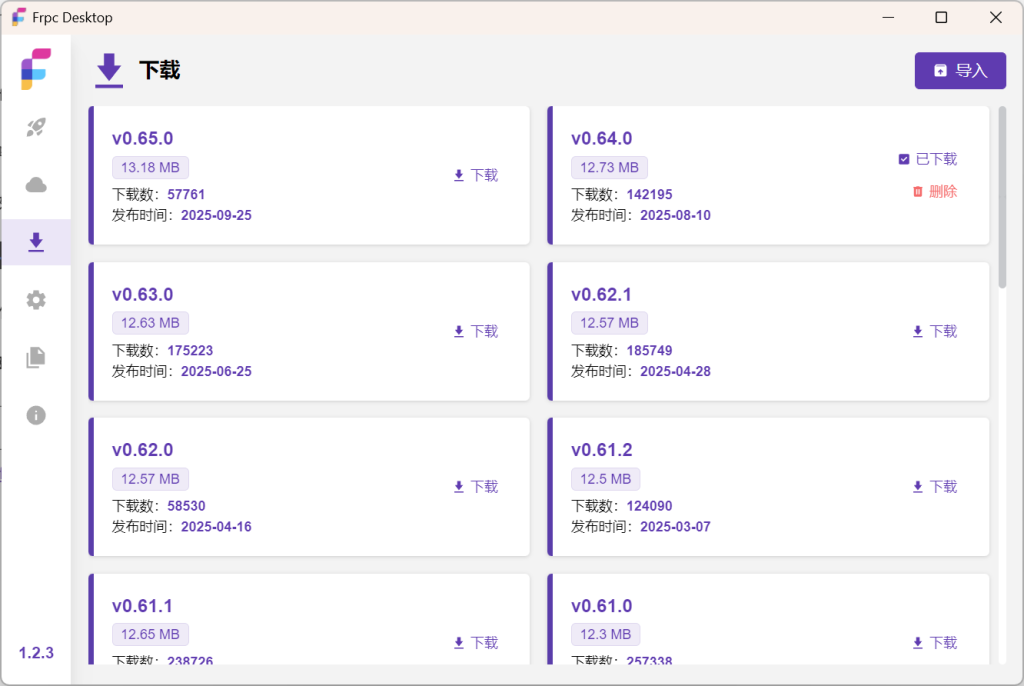Download version v0.61.0
Screen dimensions: 1024x686
point(934,643)
